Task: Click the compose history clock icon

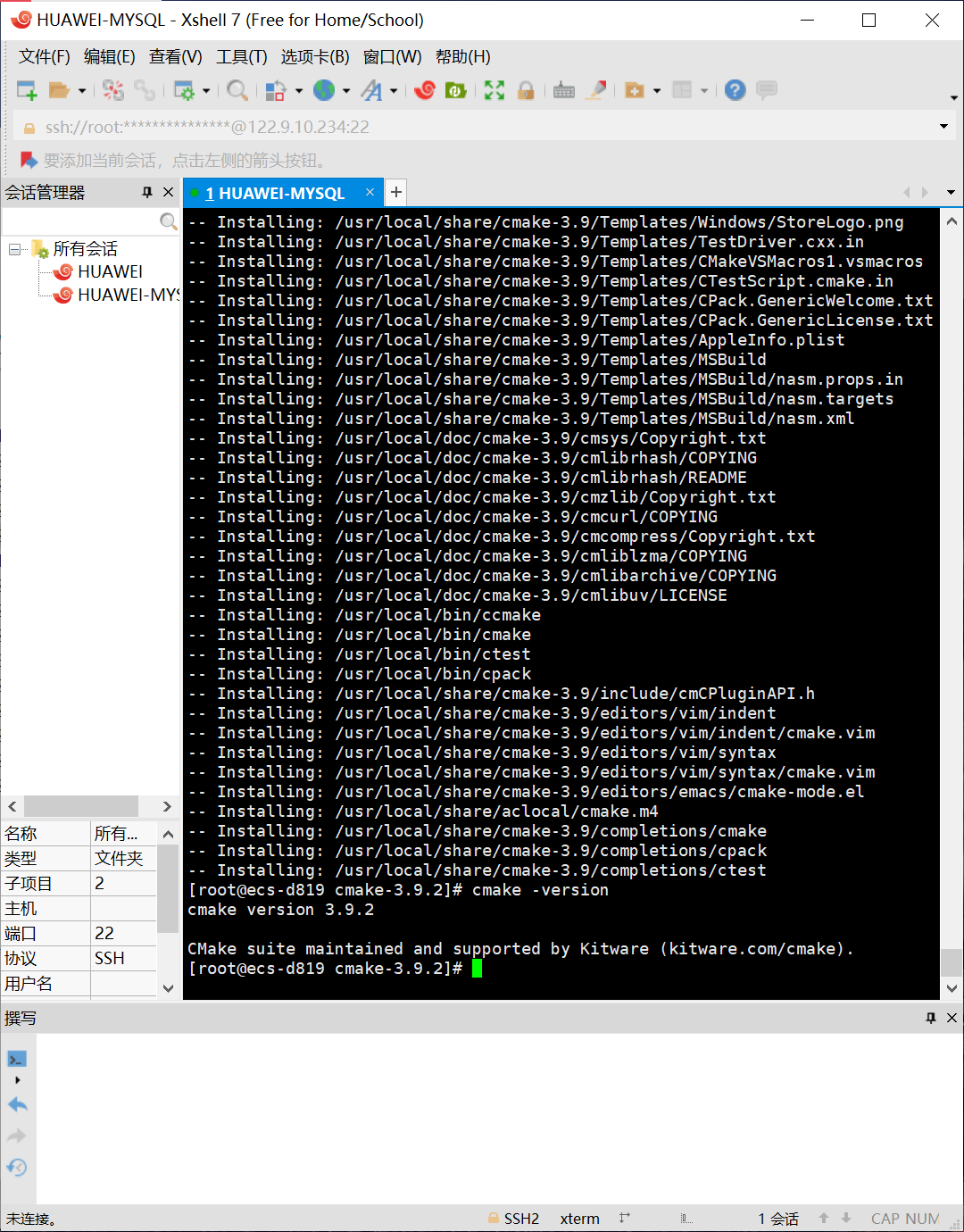Action: (17, 1167)
